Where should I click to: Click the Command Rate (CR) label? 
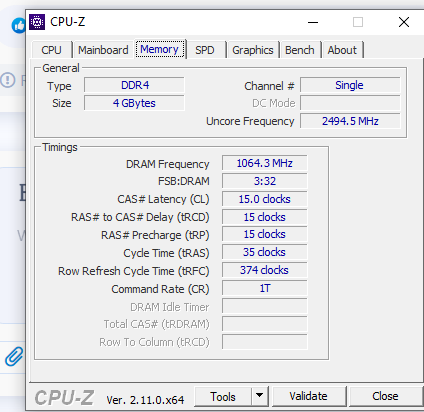click(x=160, y=289)
